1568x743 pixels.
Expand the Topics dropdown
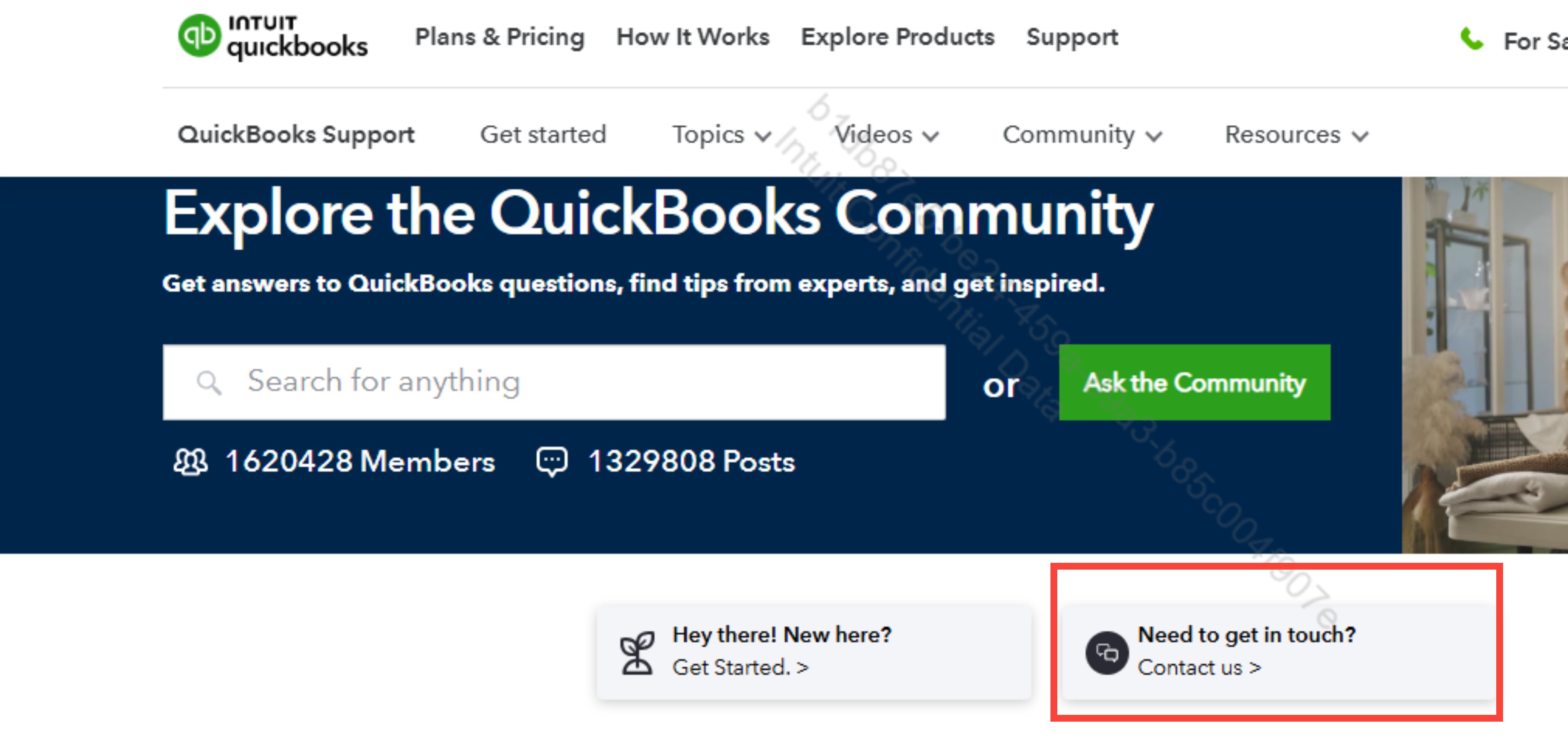tap(721, 135)
